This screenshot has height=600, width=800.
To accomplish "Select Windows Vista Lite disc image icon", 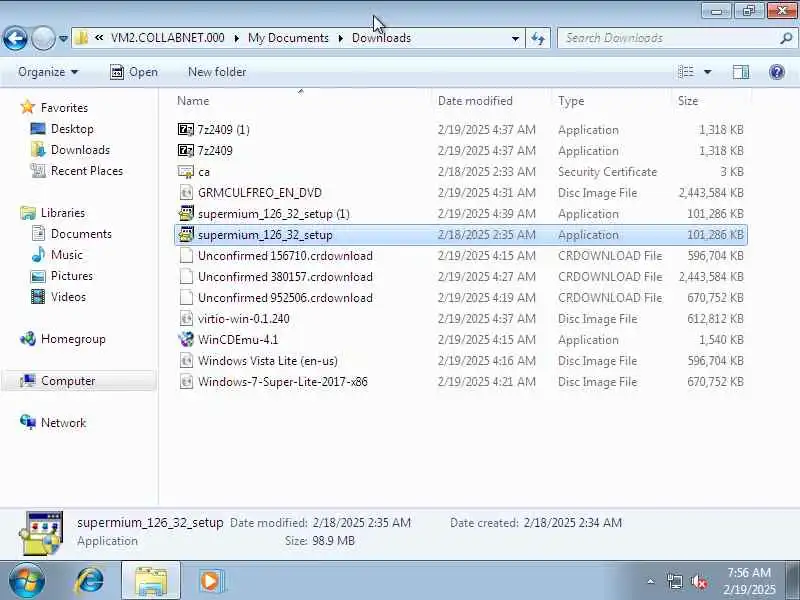I will 186,360.
